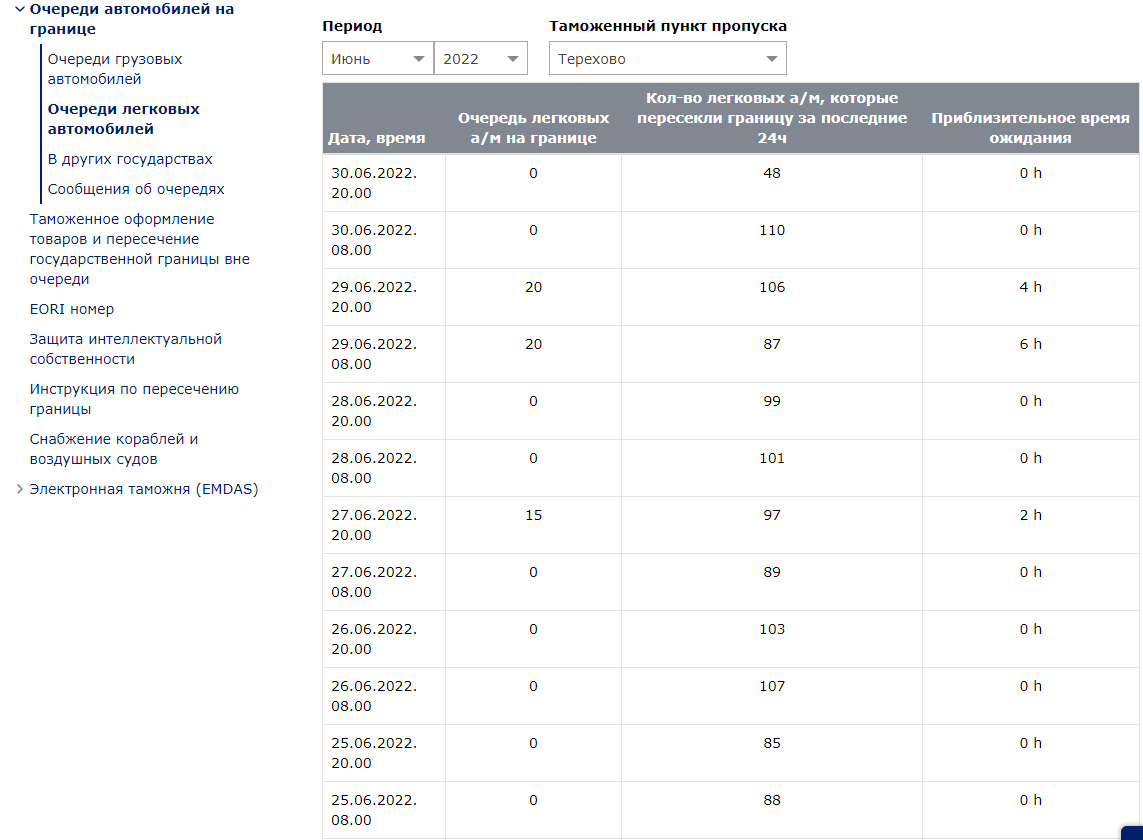This screenshot has height=840, width=1143.
Task: Click the 'EORI номер' link
Action: pos(72,309)
